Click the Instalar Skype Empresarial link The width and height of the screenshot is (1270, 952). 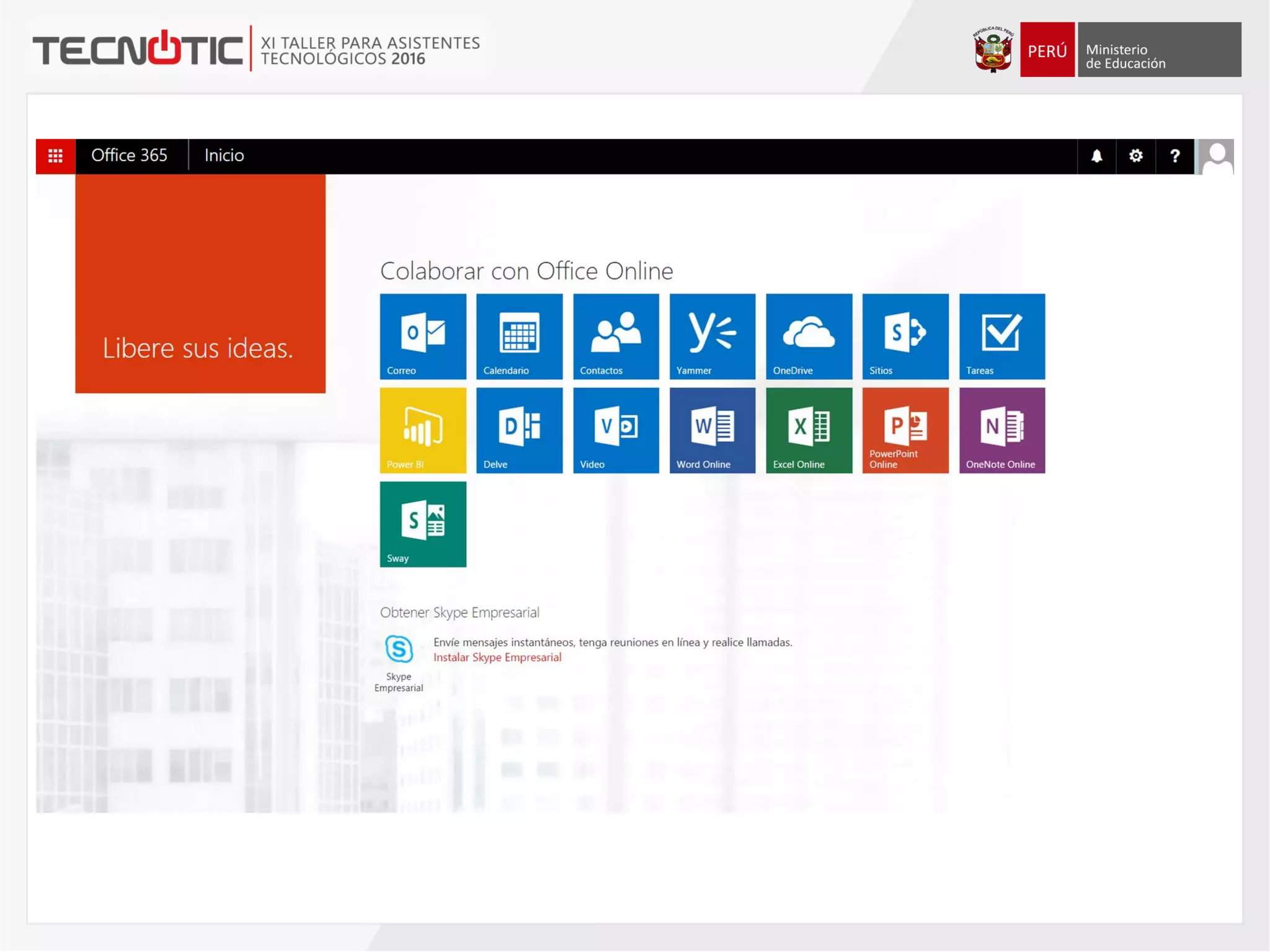coord(497,657)
